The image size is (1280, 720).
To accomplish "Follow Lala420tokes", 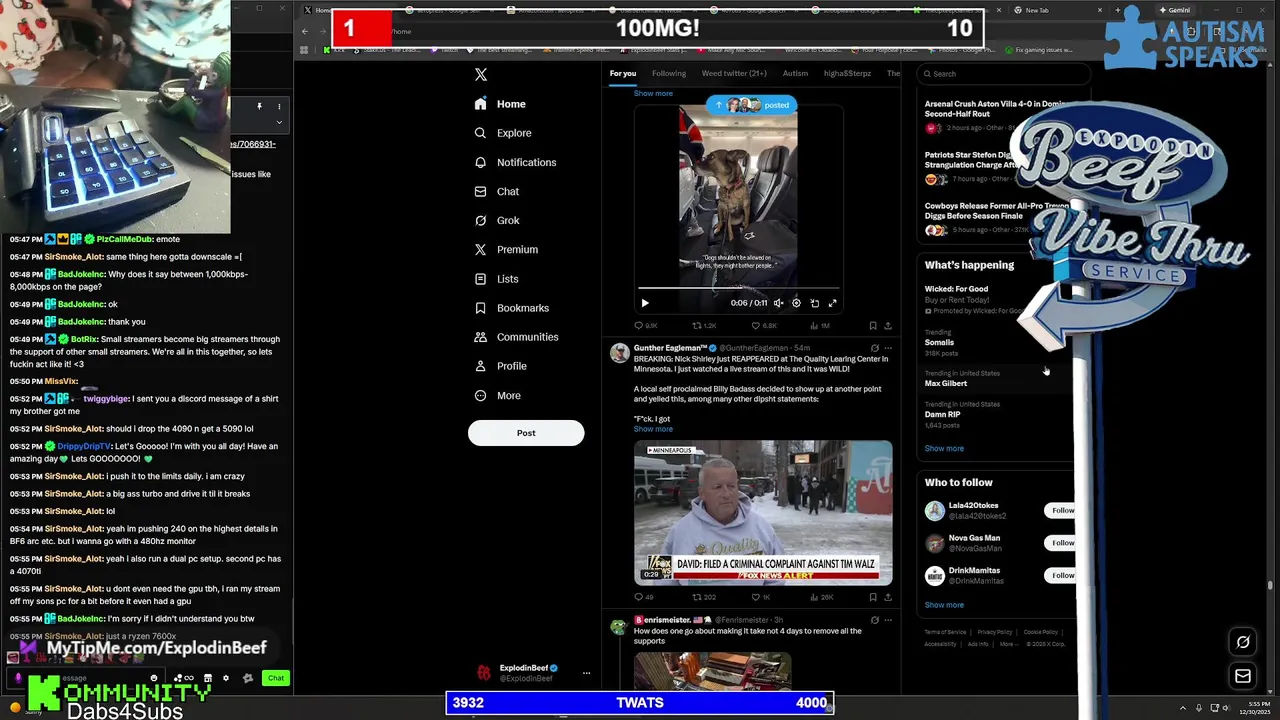I will click(1062, 510).
